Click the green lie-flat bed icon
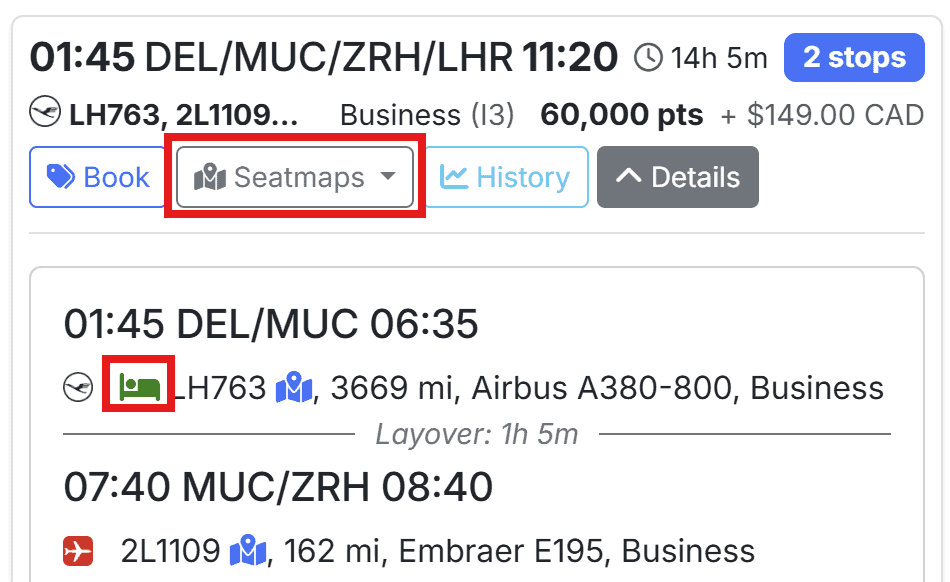The width and height of the screenshot is (950, 582). (140, 385)
